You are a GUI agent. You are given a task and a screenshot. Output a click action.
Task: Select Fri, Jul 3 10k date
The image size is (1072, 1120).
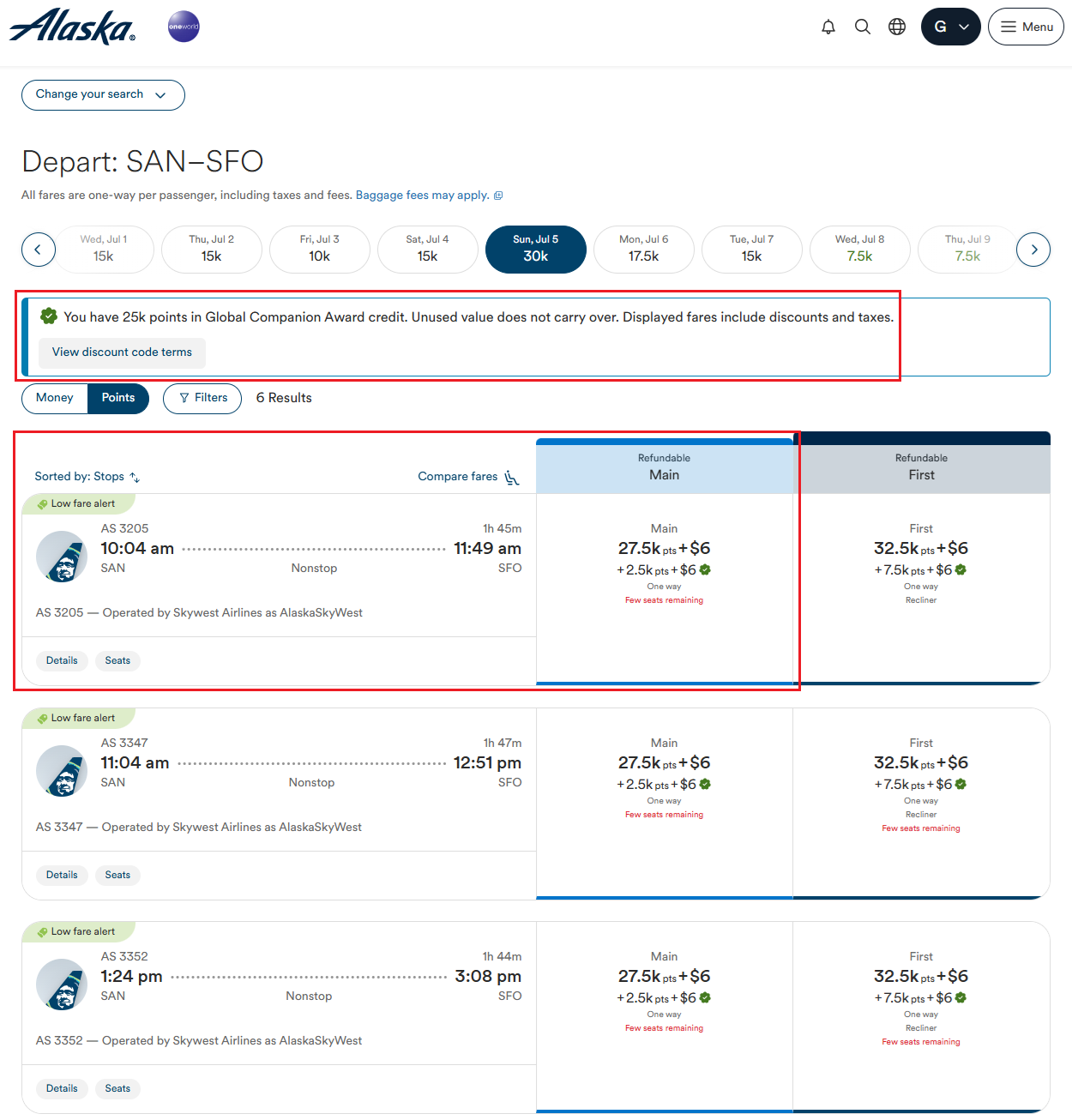tap(320, 249)
